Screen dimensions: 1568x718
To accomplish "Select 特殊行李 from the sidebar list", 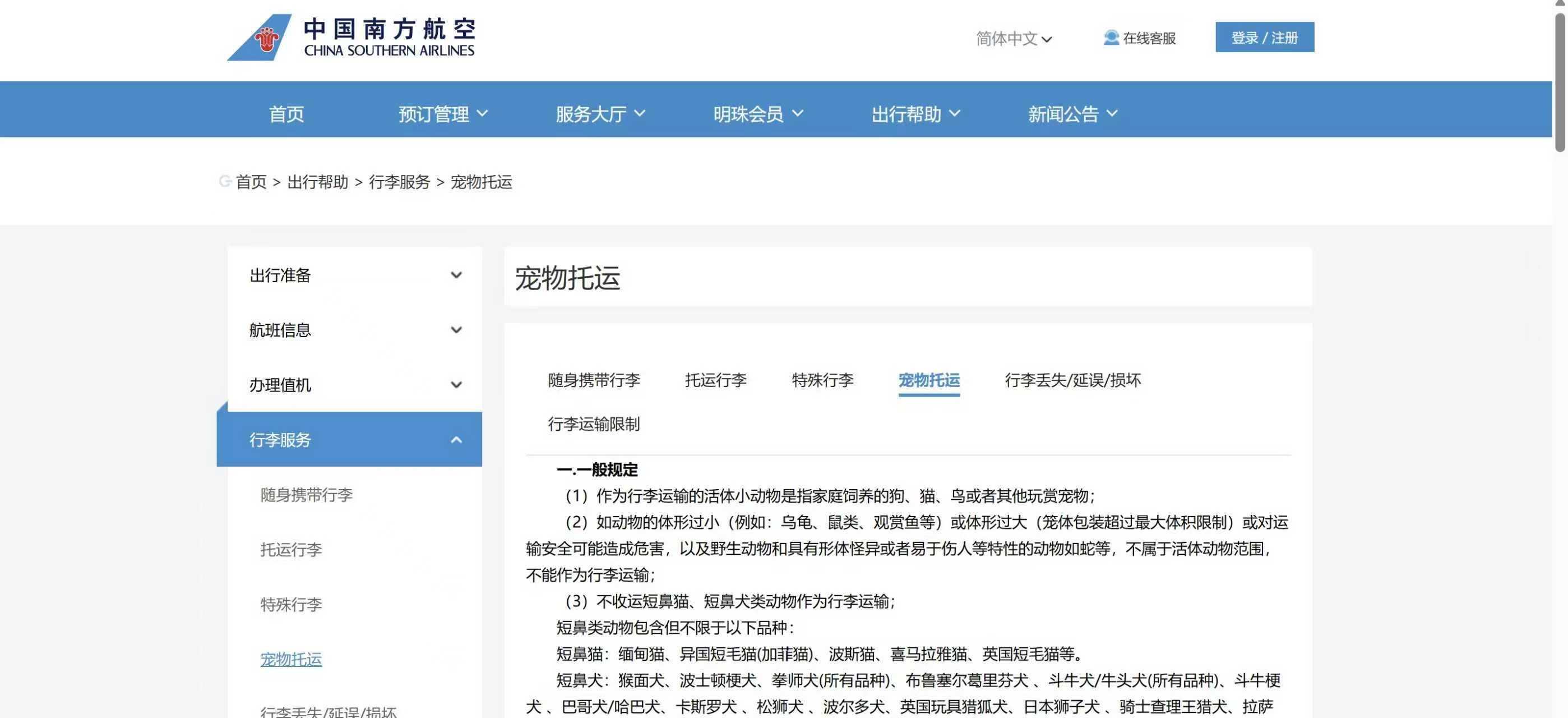I will [290, 605].
